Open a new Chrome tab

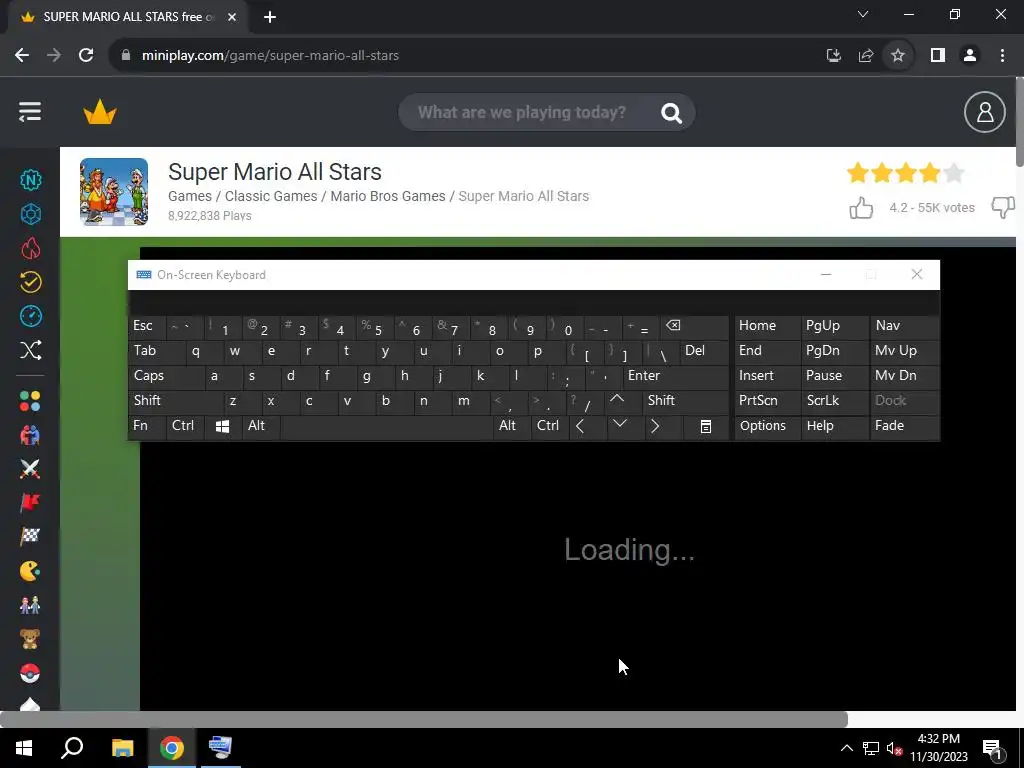[x=270, y=17]
